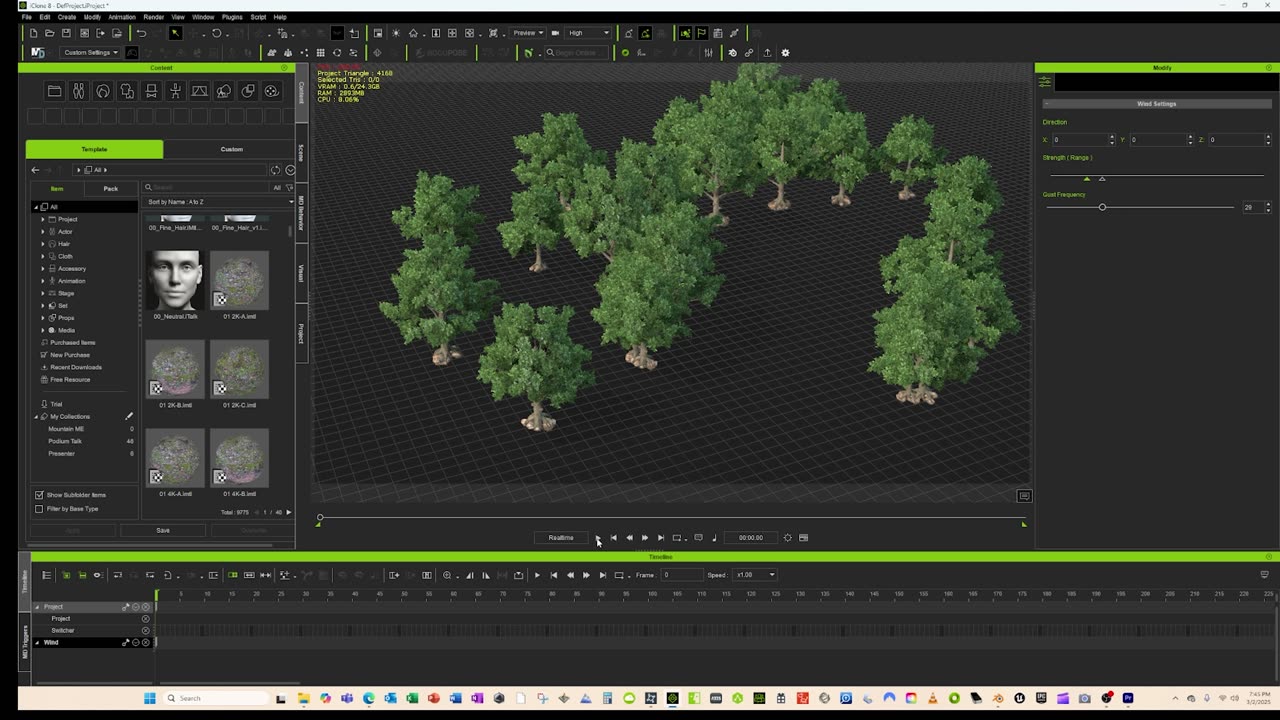The image size is (1280, 720).
Task: Open Purchased Items in the tree
Action: coord(72,343)
